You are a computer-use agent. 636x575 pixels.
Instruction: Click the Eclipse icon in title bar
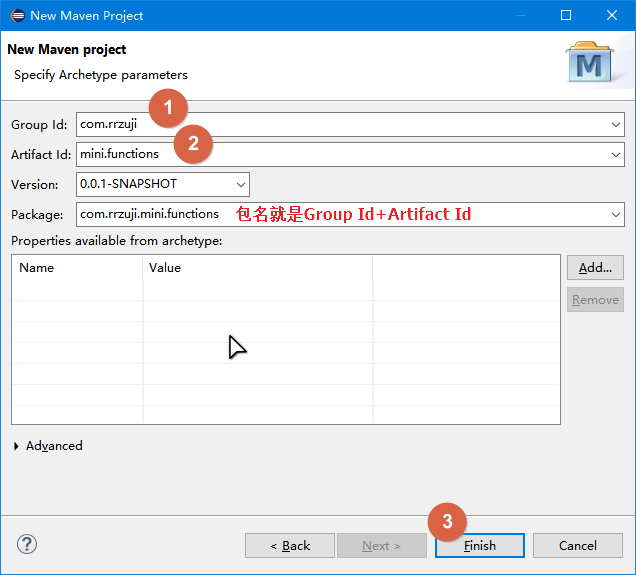click(17, 16)
